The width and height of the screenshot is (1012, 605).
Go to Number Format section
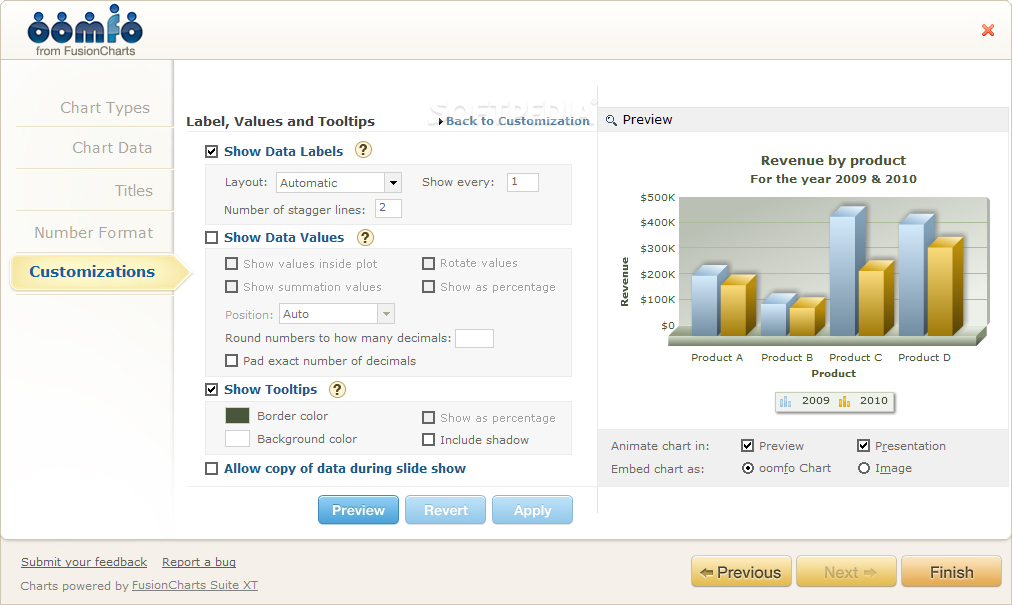(x=94, y=232)
